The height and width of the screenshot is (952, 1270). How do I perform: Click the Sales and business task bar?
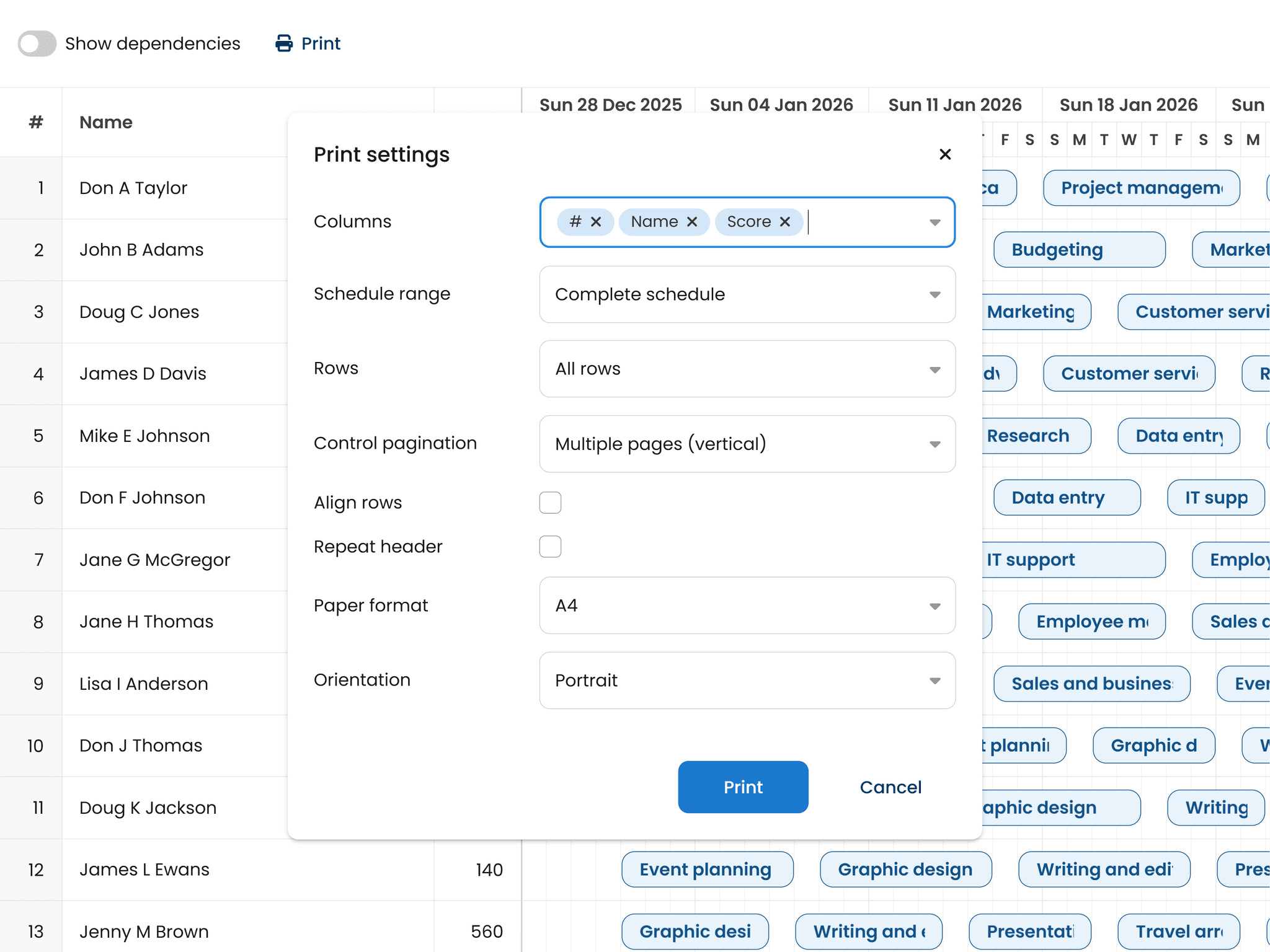[x=1092, y=684]
